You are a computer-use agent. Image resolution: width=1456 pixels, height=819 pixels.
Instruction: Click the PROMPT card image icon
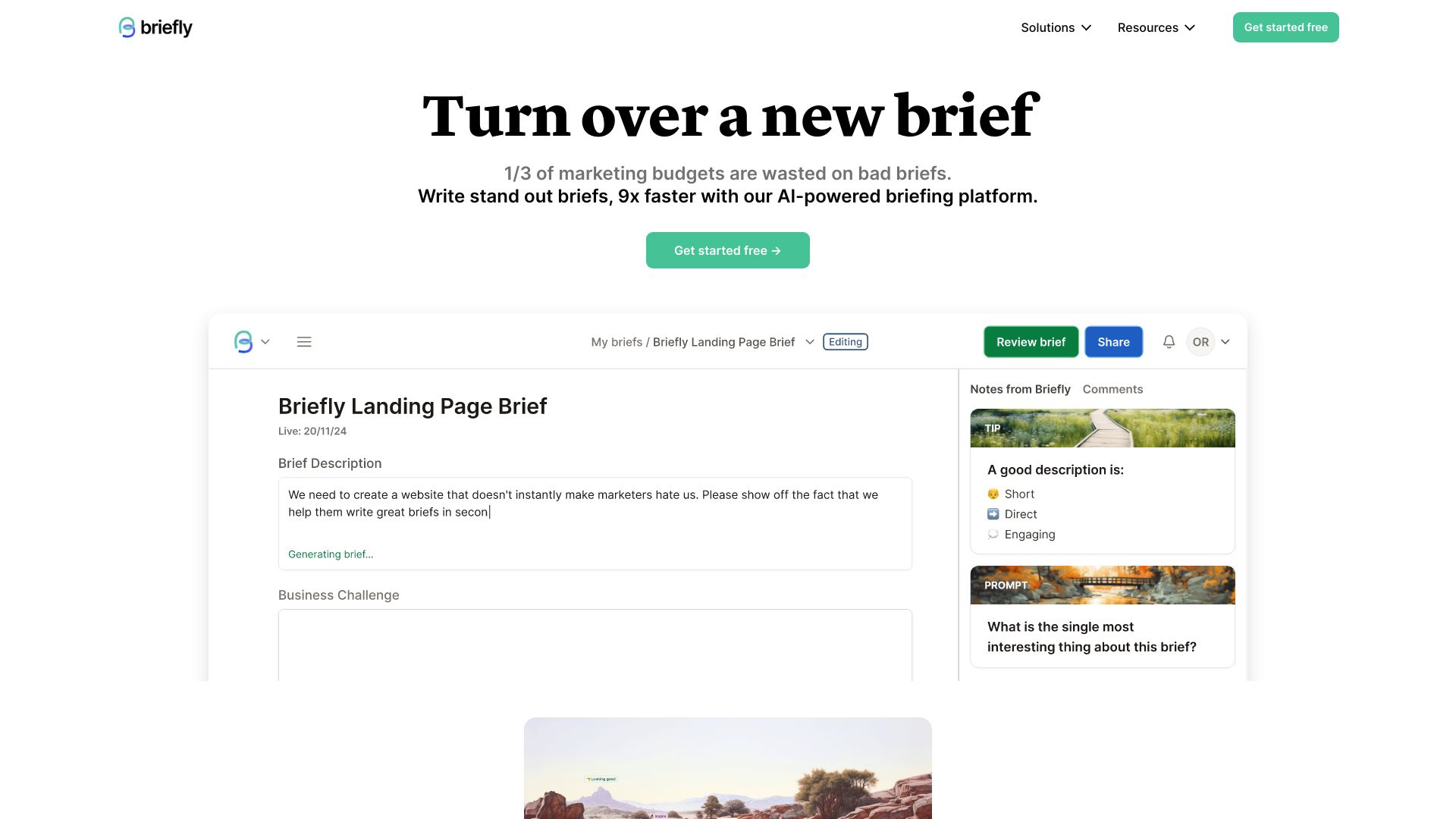tap(1102, 585)
